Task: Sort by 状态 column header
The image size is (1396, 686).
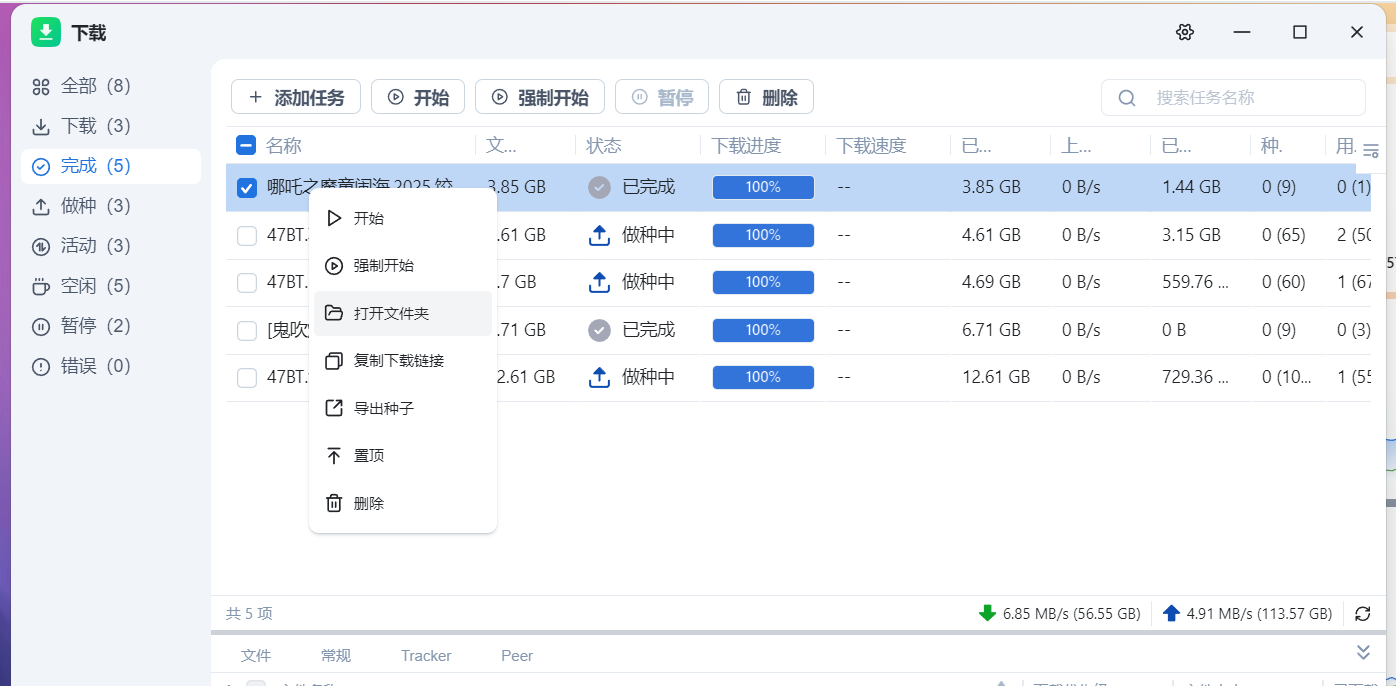Action: click(604, 146)
